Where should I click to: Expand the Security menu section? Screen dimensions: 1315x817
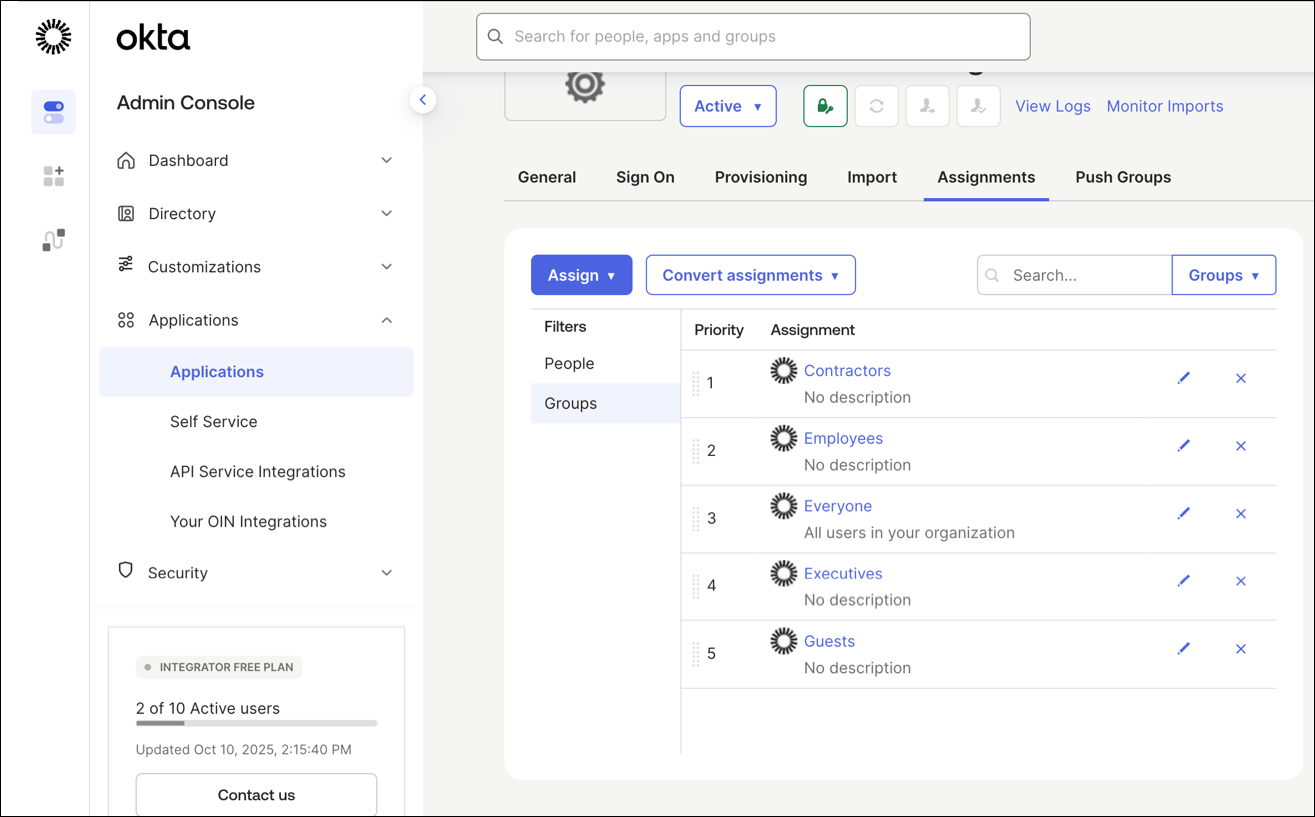tap(255, 573)
